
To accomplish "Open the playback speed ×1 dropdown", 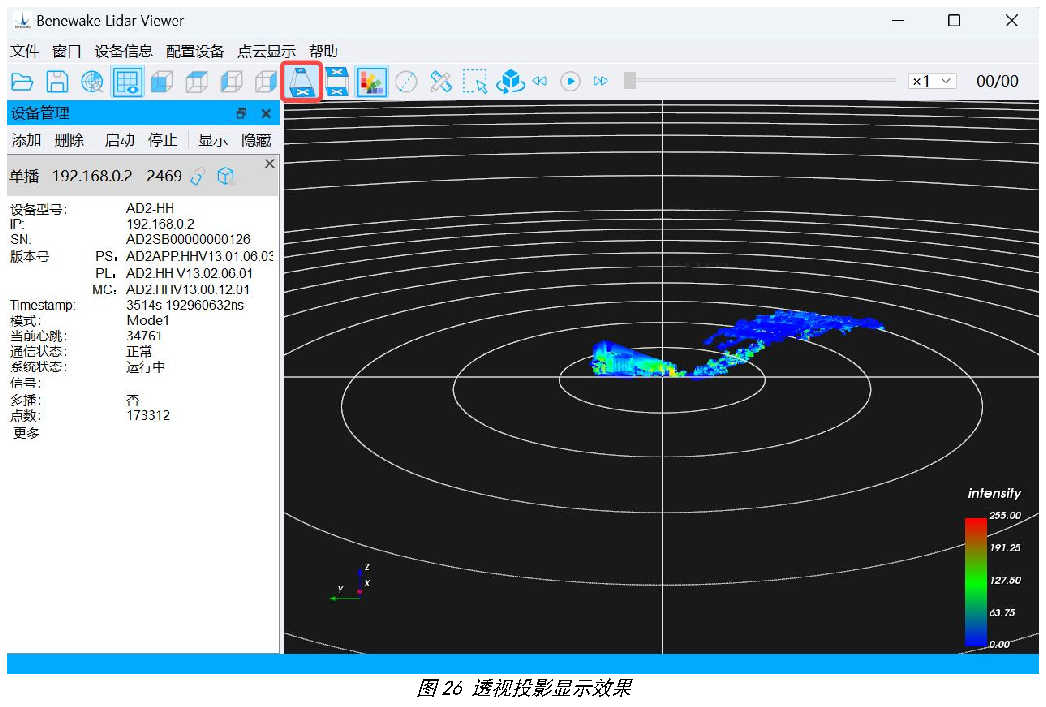I will 932,81.
